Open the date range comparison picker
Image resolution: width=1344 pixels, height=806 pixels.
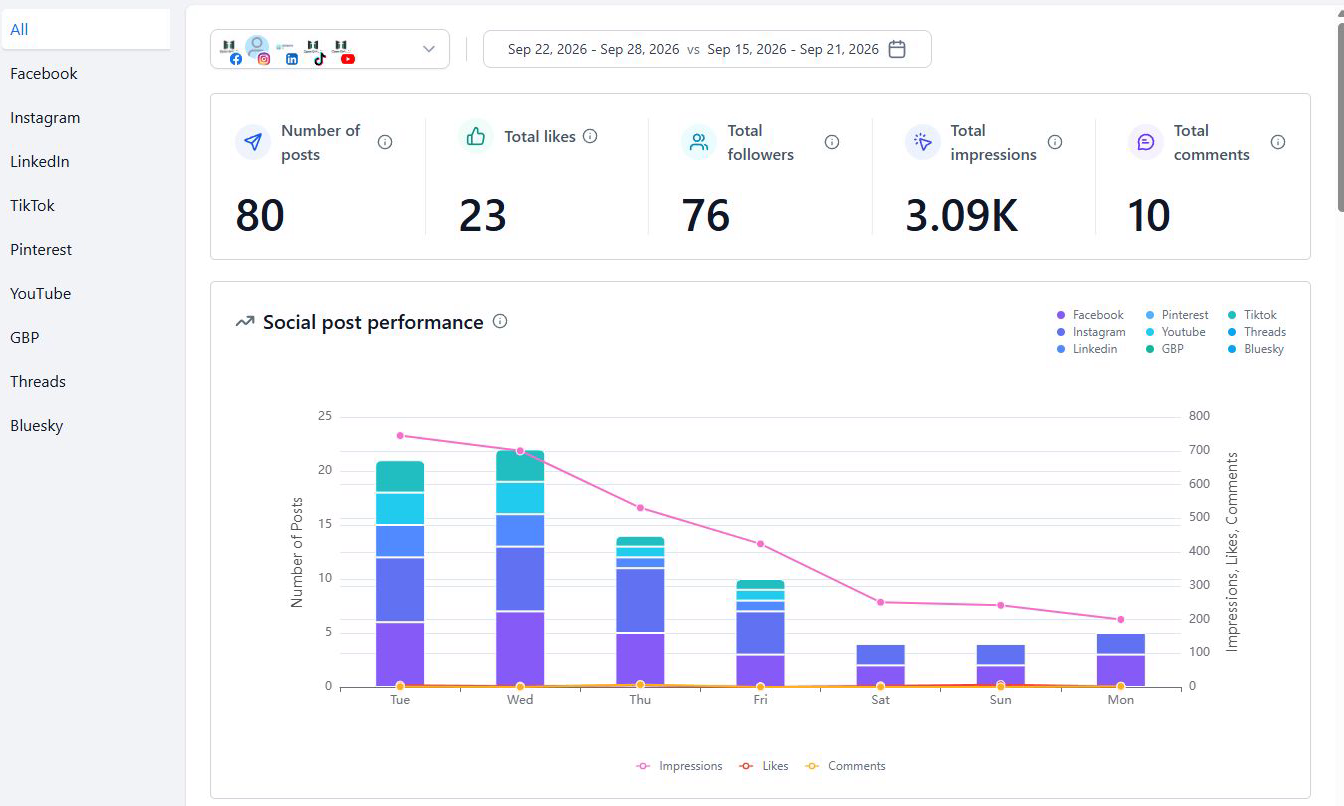point(707,49)
